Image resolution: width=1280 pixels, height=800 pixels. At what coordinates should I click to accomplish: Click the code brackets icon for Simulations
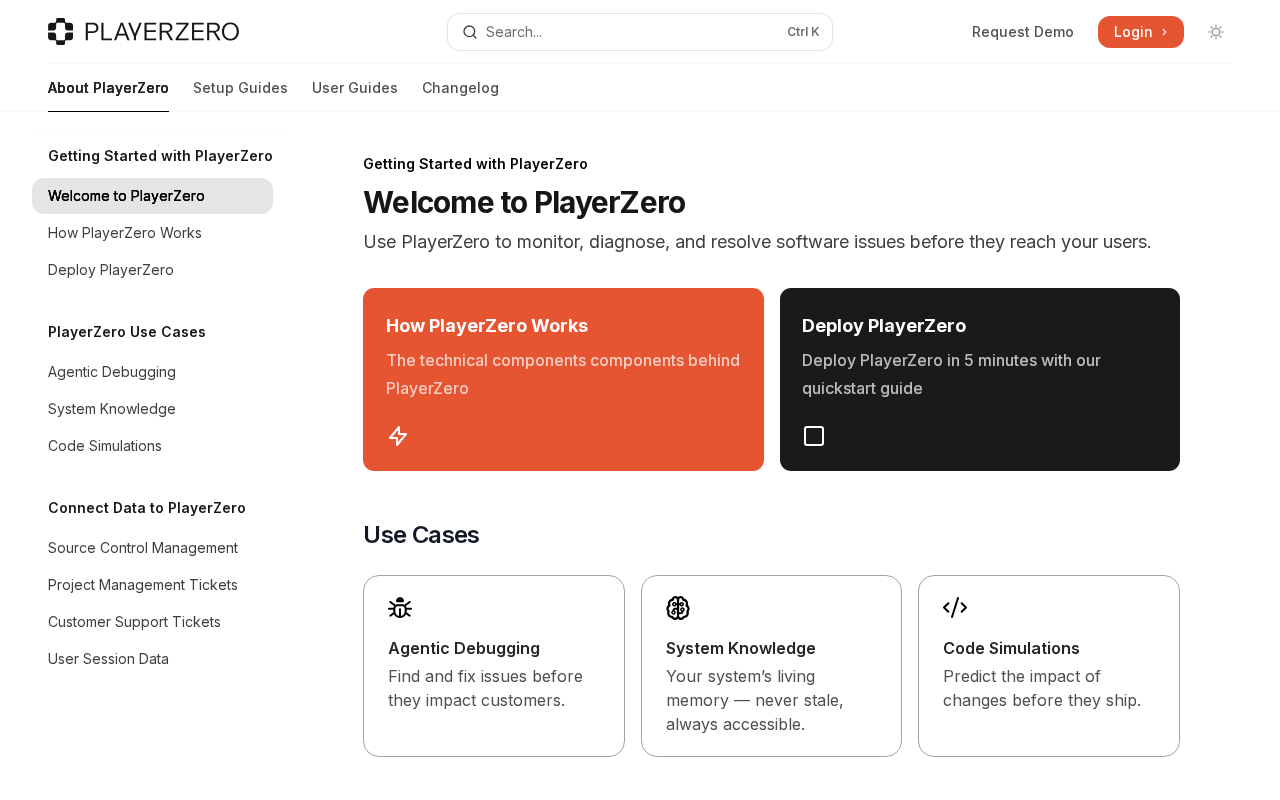click(x=955, y=608)
